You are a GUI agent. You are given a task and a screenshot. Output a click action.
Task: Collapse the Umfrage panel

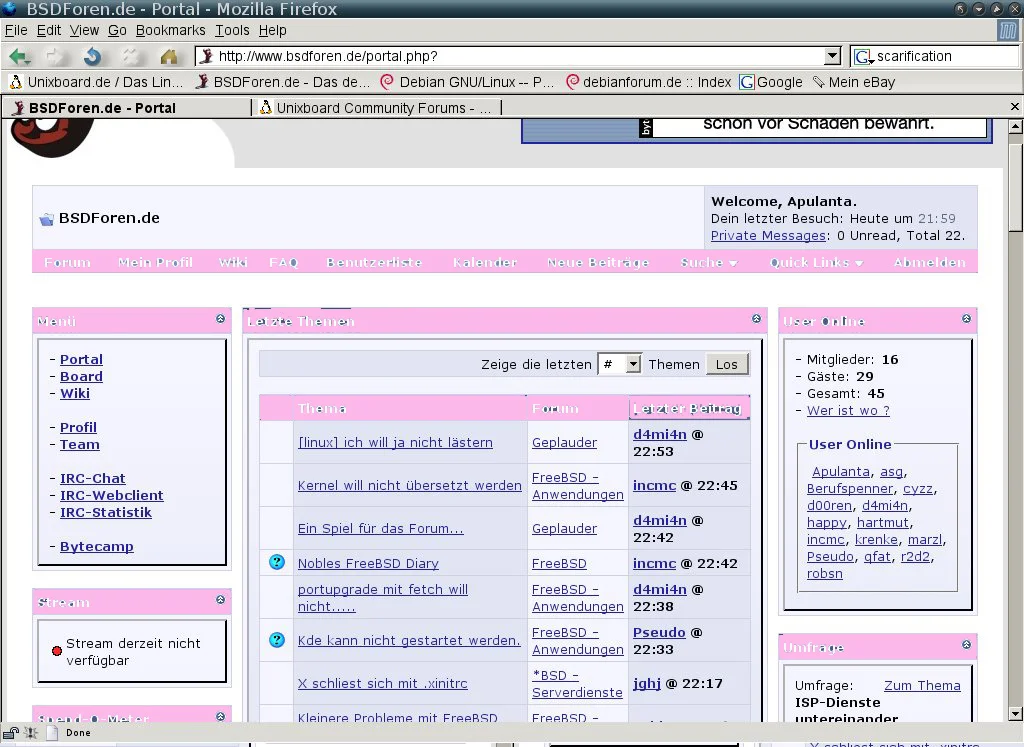(x=967, y=644)
